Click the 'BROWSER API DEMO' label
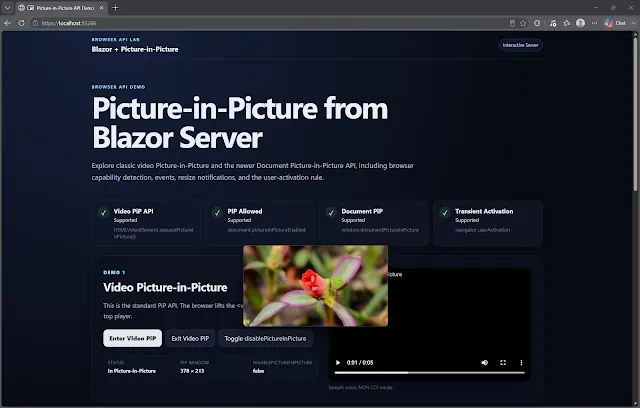Image resolution: width=640 pixels, height=408 pixels. coord(118,87)
